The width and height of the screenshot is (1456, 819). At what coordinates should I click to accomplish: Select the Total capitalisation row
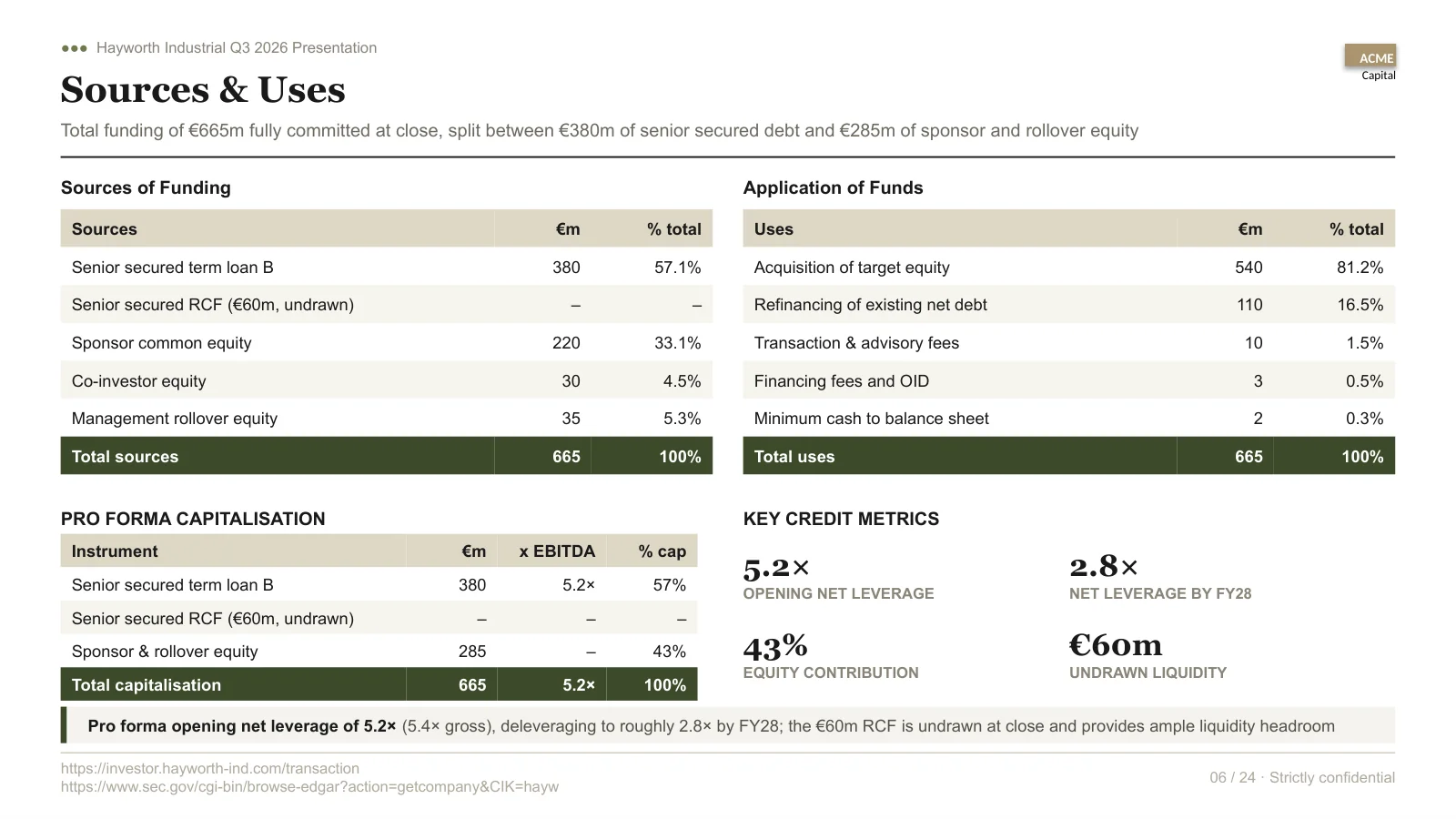click(x=379, y=684)
